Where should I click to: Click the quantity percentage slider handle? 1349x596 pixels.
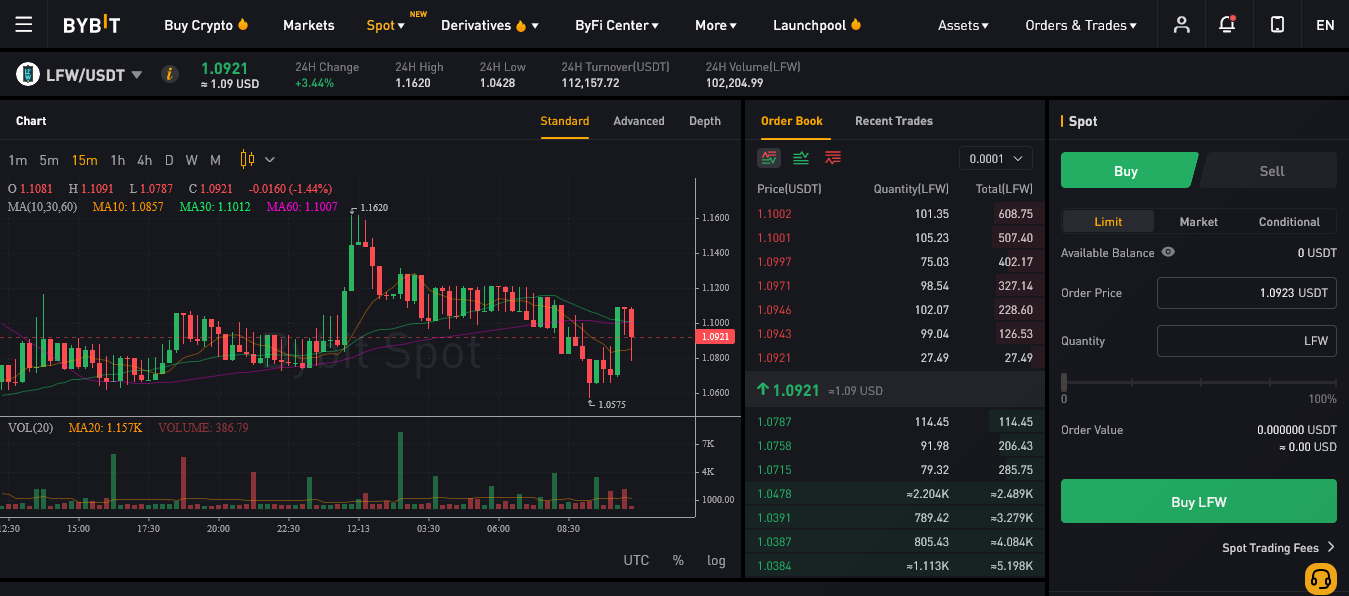click(1064, 381)
